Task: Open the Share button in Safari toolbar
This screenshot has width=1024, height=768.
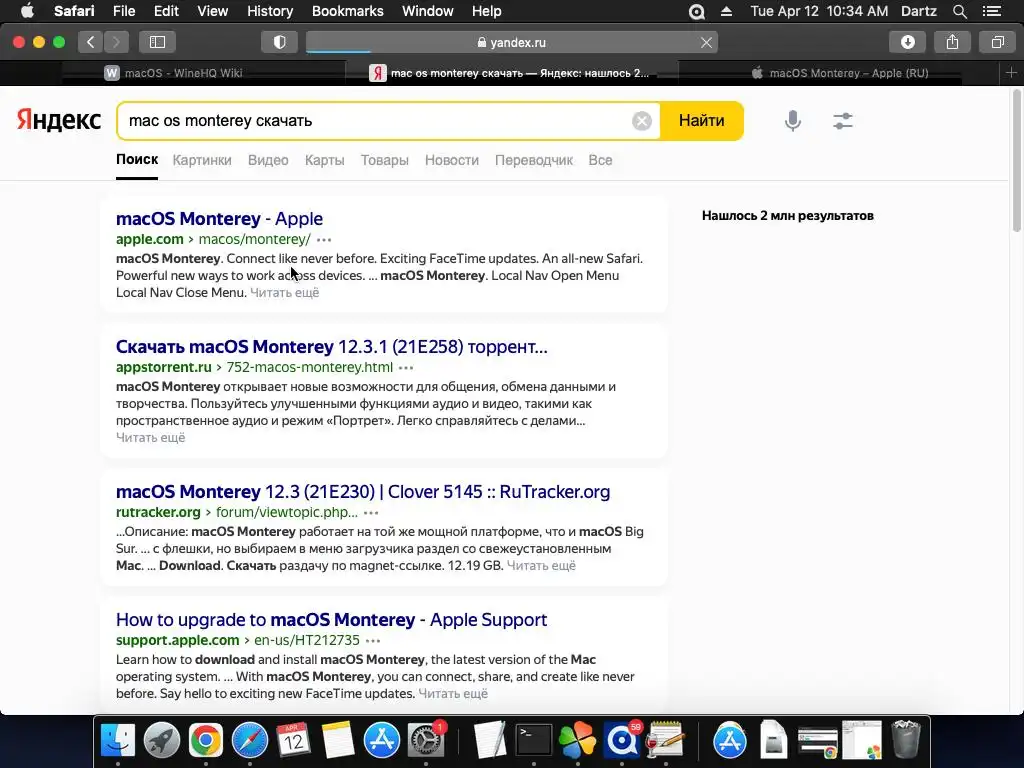Action: (952, 42)
